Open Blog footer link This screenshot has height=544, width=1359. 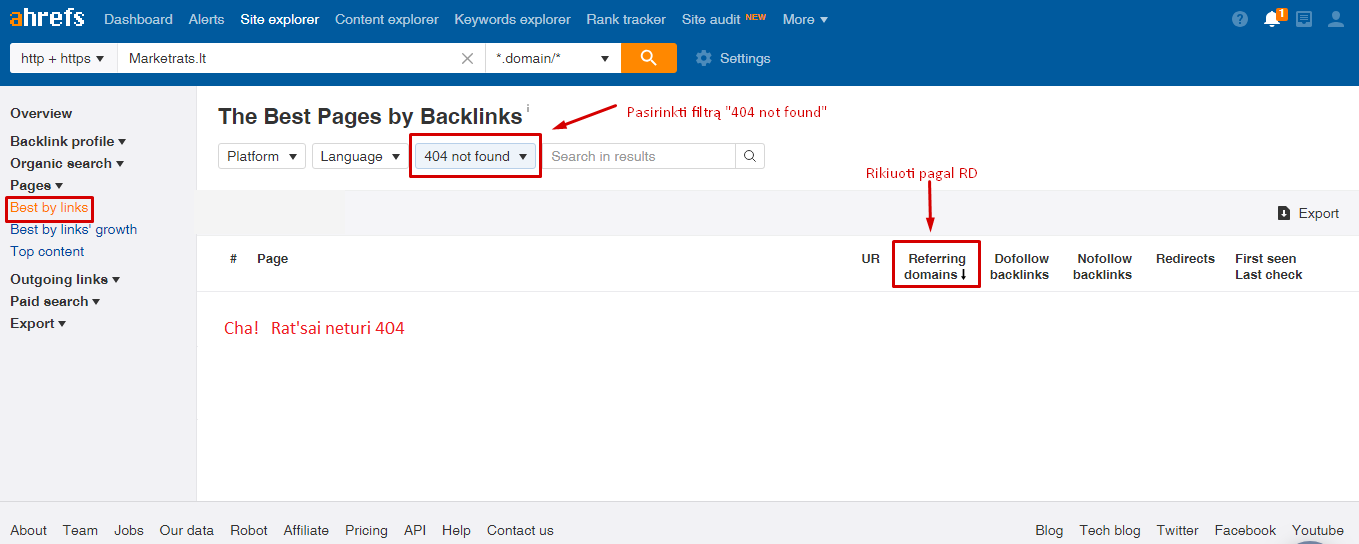(1049, 530)
